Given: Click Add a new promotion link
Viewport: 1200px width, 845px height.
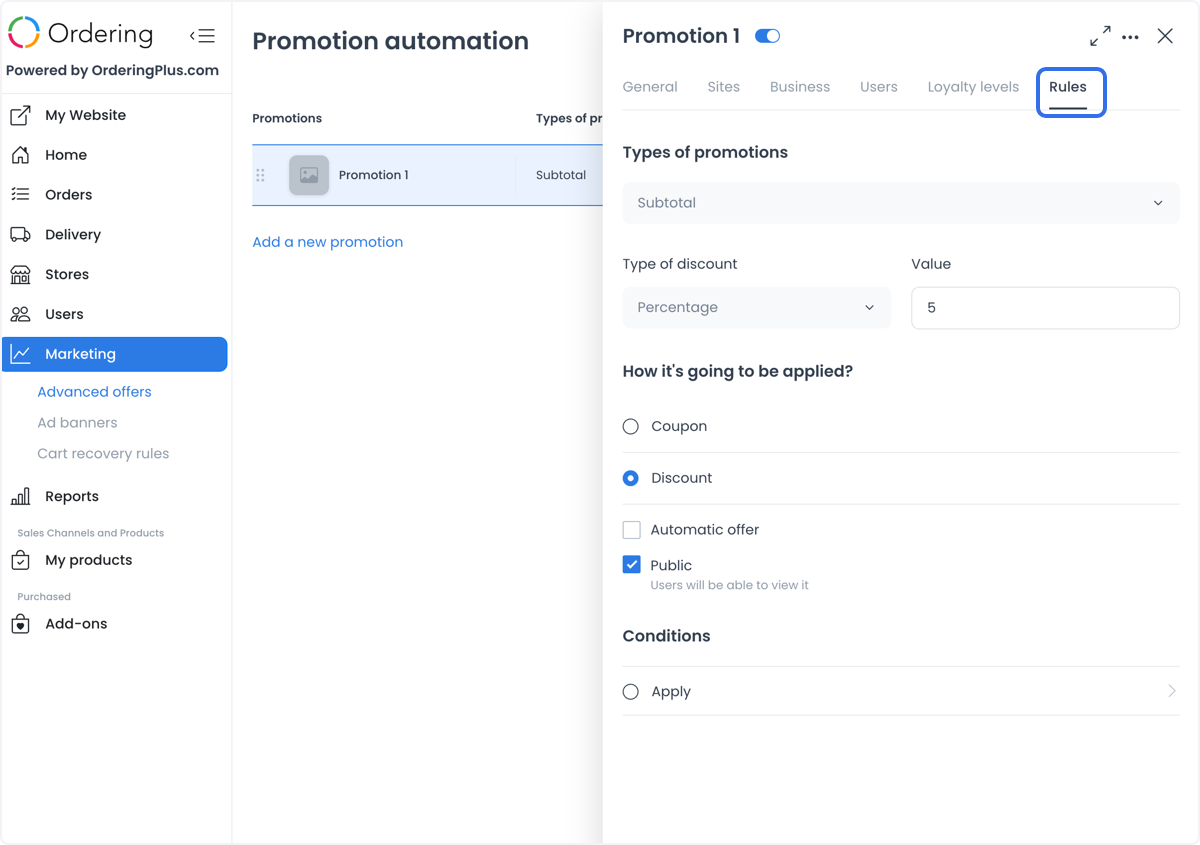Looking at the screenshot, I should [328, 242].
